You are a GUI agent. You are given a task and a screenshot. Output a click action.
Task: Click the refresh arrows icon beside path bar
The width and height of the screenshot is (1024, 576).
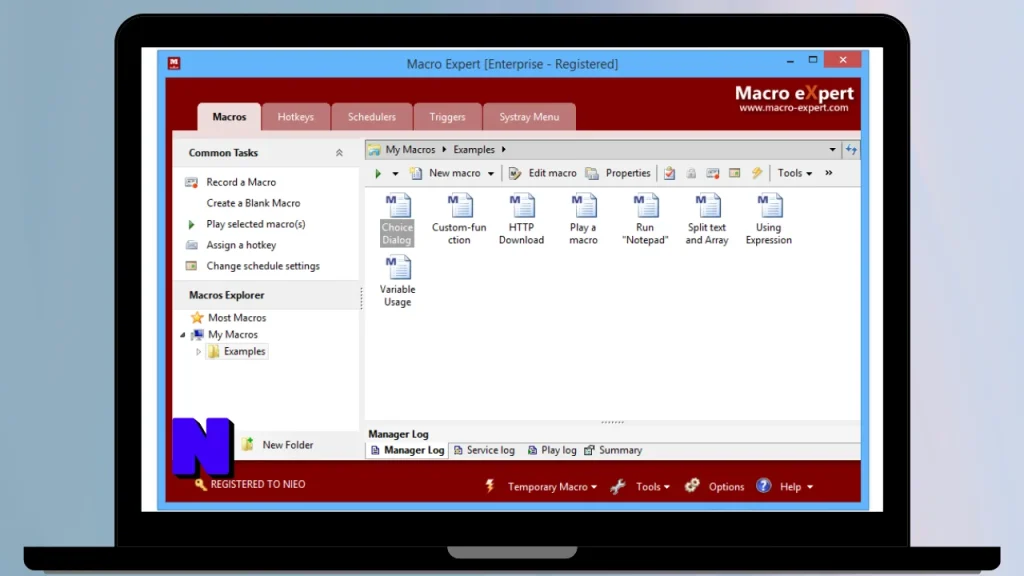(851, 150)
